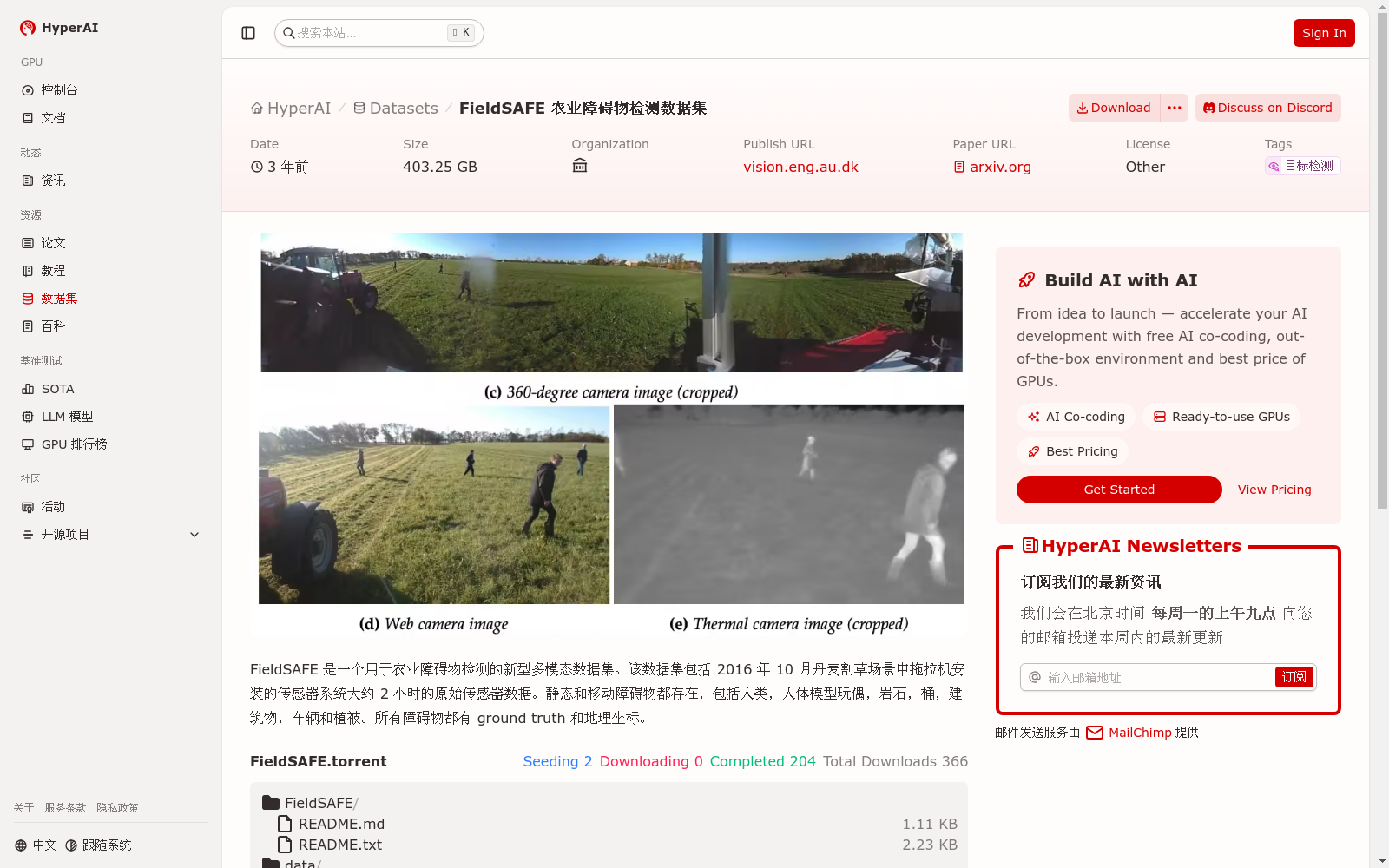1389x868 pixels.
Task: Go to HyperAI home breadcrumb
Action: [x=291, y=108]
